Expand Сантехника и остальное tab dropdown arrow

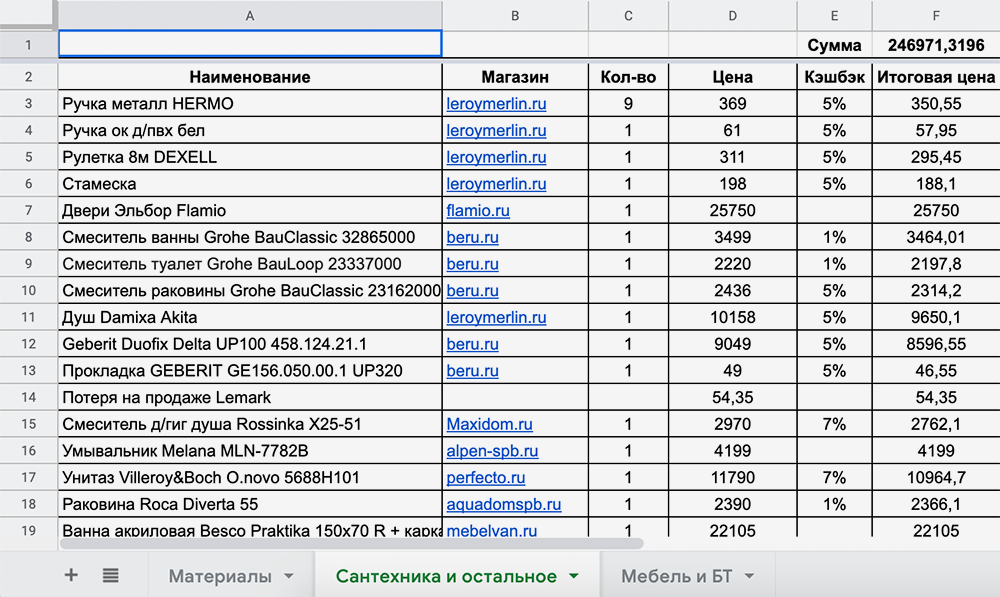[x=573, y=576]
